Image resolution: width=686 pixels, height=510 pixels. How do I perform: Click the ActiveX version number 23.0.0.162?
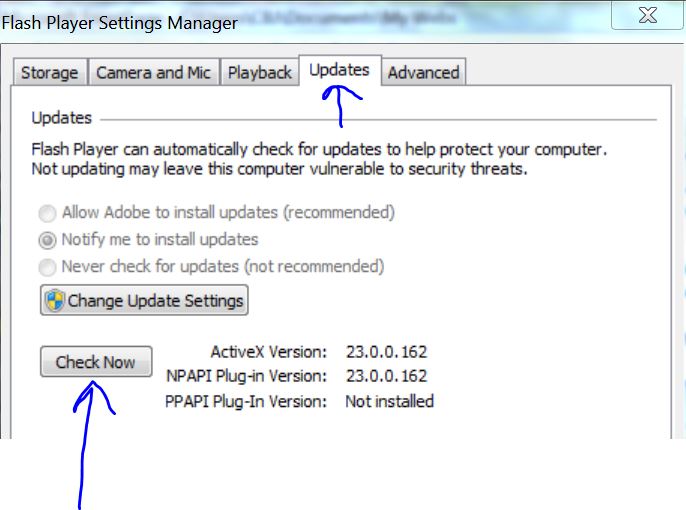386,352
